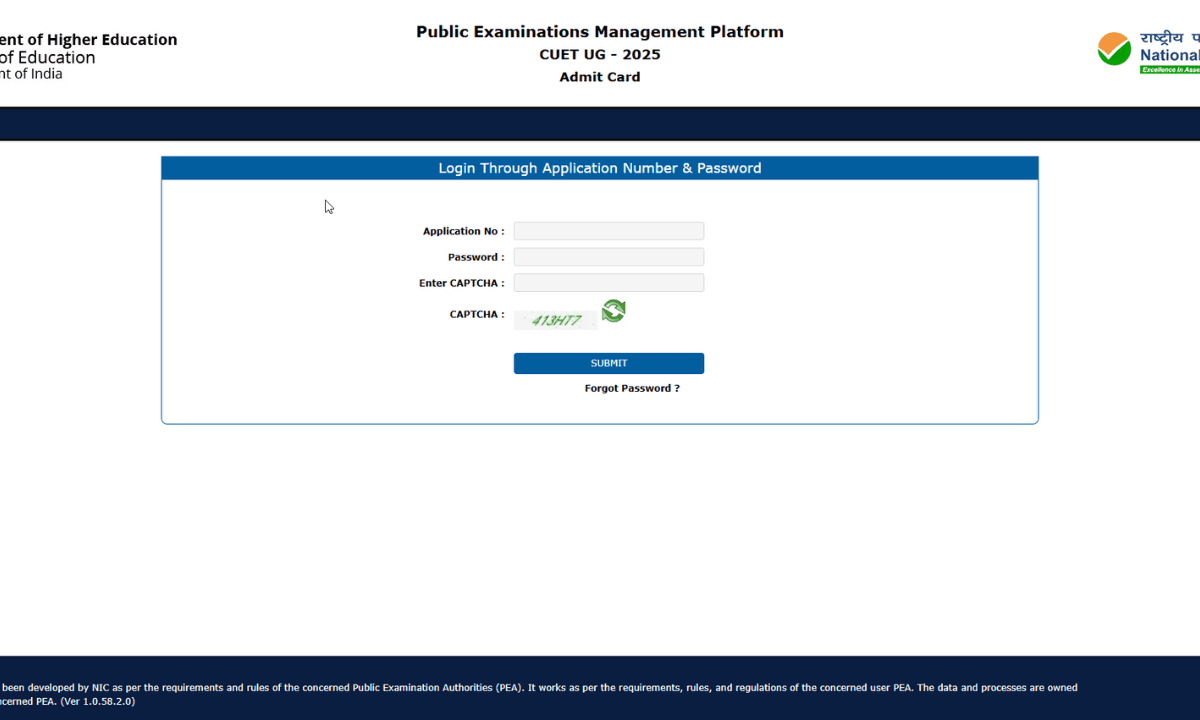
Task: Click the 'Password :' label
Action: coord(476,257)
